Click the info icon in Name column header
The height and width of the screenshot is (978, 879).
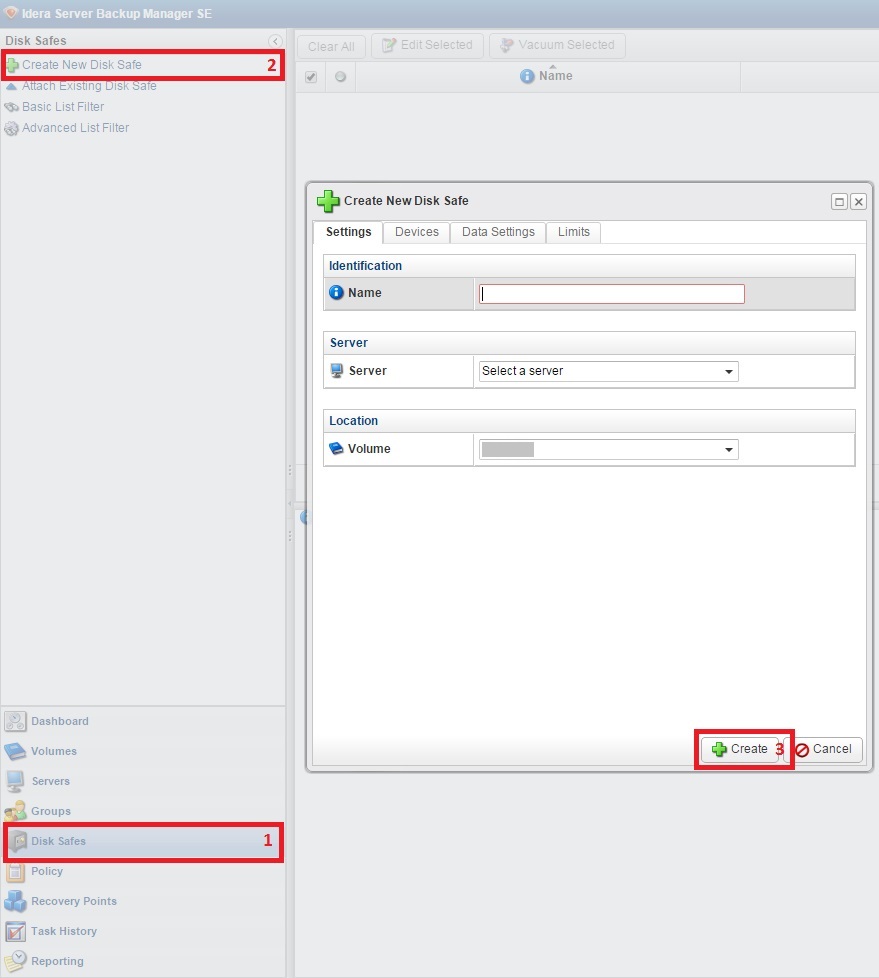point(527,76)
